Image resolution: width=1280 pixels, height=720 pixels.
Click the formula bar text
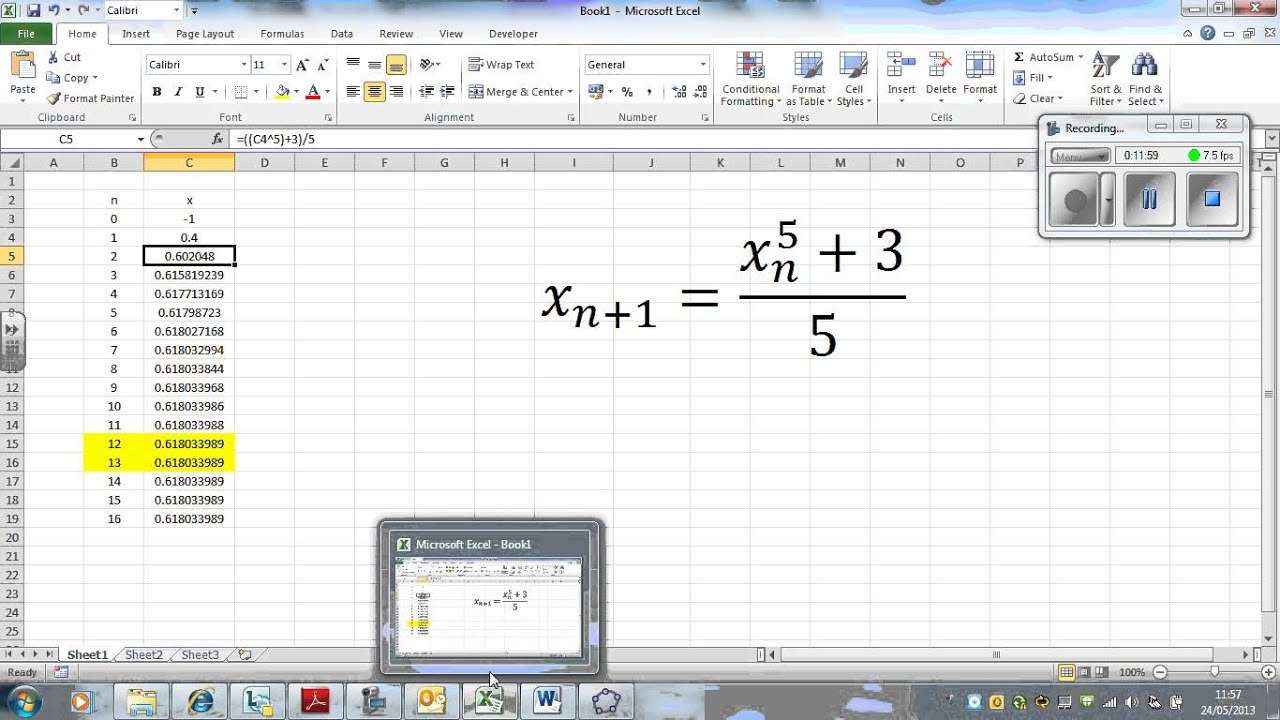tap(276, 139)
